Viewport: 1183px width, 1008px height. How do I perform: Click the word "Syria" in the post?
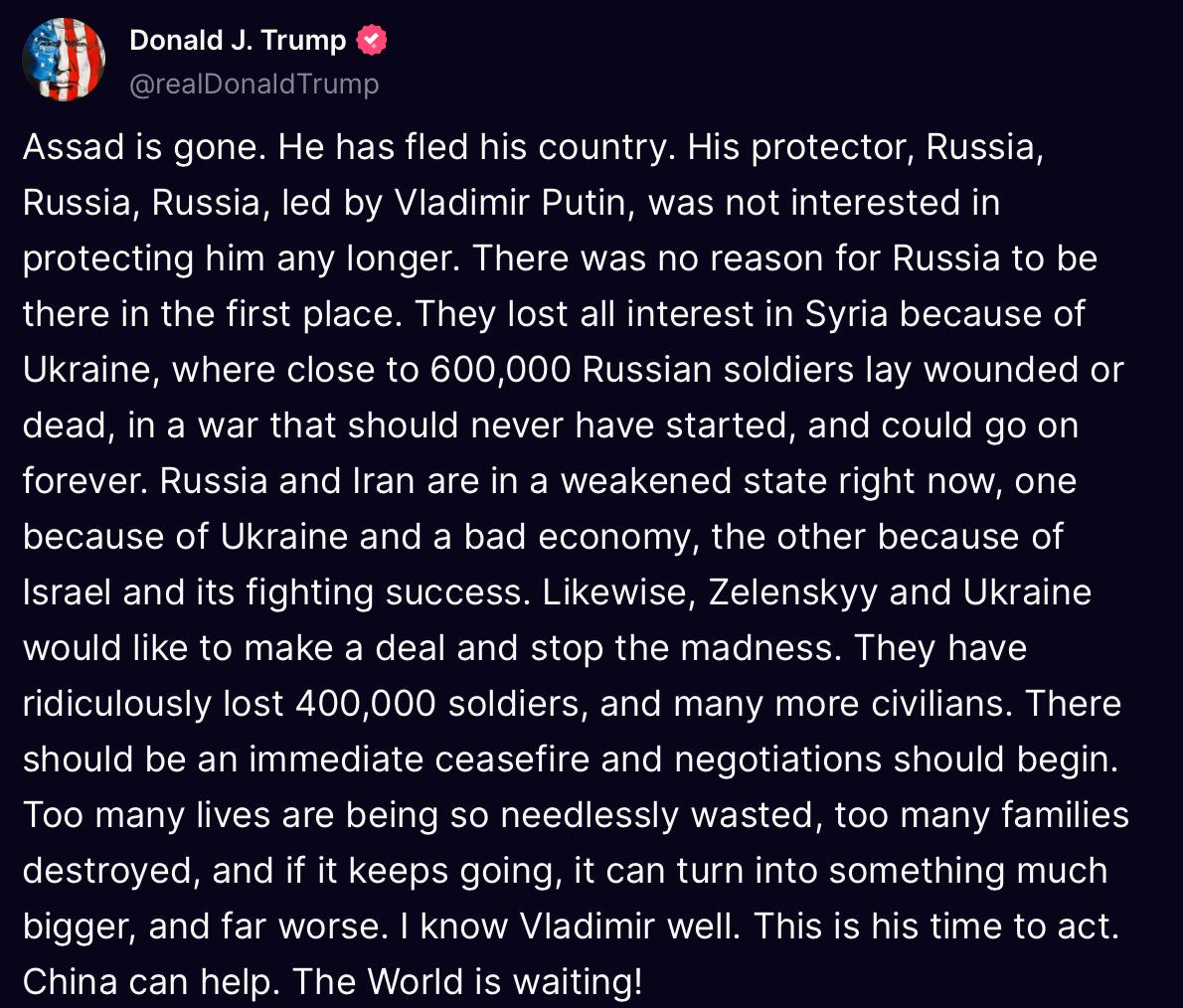(845, 314)
